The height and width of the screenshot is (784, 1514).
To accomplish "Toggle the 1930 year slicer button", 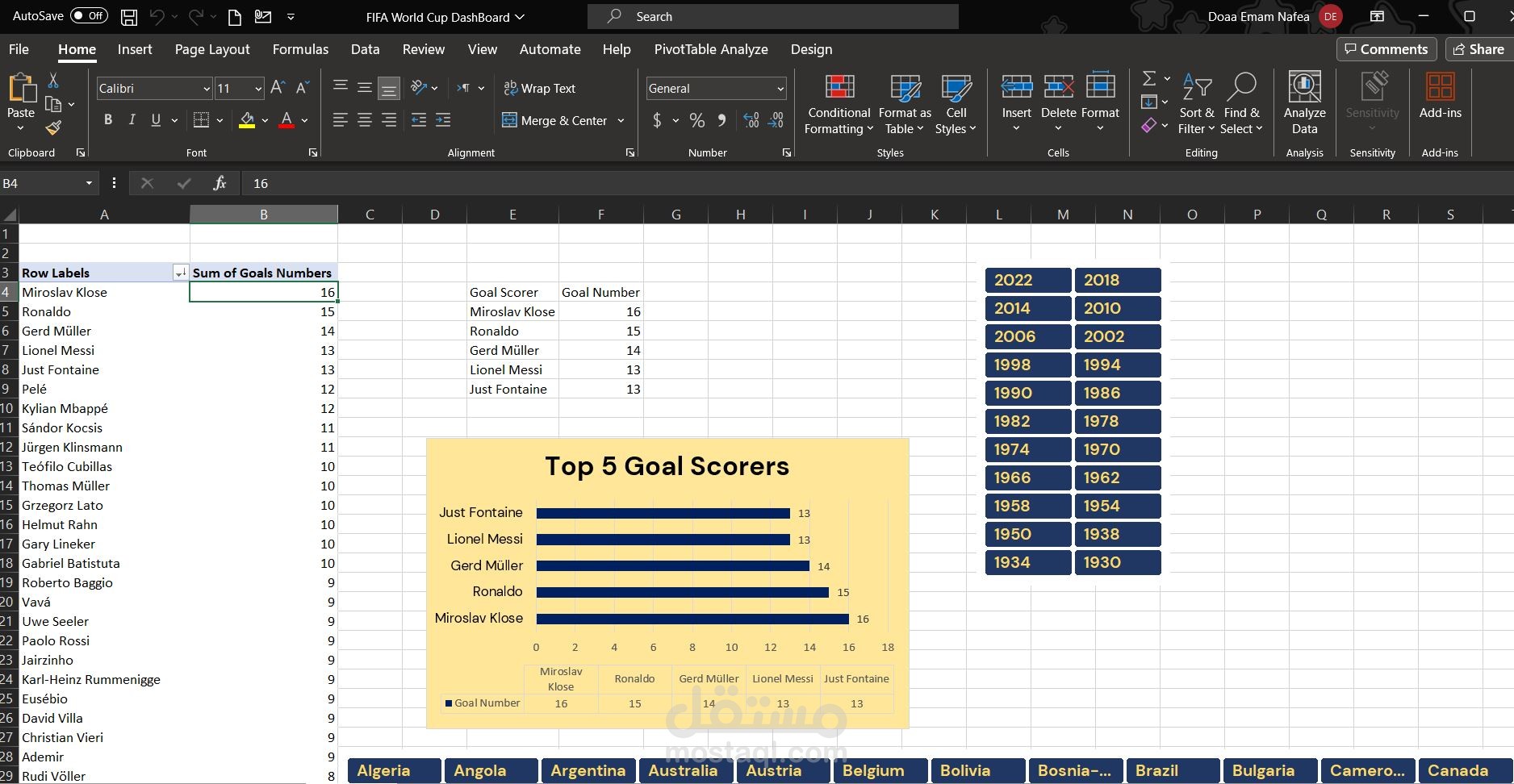I will (1118, 562).
